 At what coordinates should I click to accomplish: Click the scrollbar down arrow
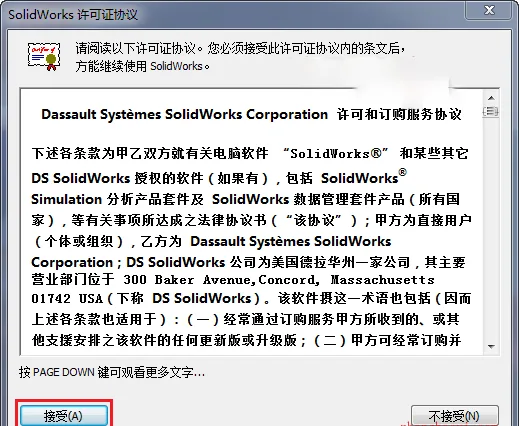491,347
